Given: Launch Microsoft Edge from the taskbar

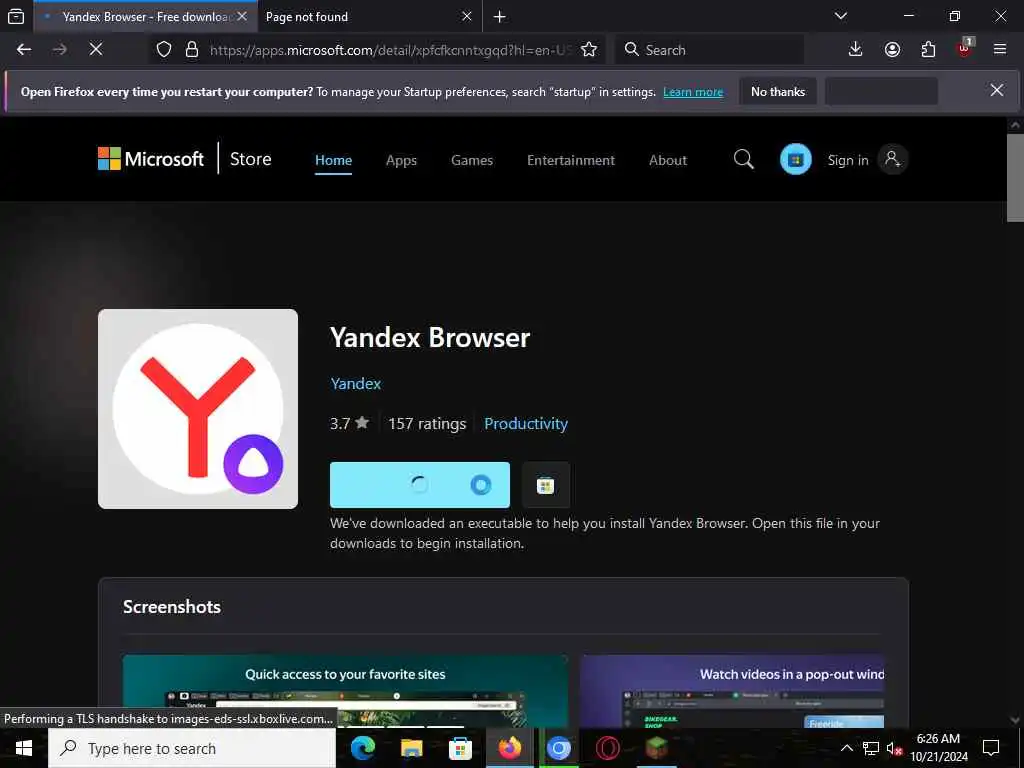Looking at the screenshot, I should [362, 748].
